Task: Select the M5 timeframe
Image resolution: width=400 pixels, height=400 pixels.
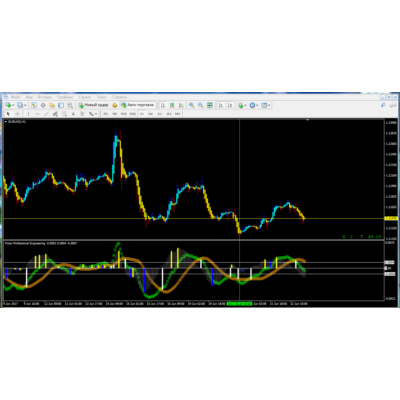Action: pyautogui.click(x=114, y=114)
